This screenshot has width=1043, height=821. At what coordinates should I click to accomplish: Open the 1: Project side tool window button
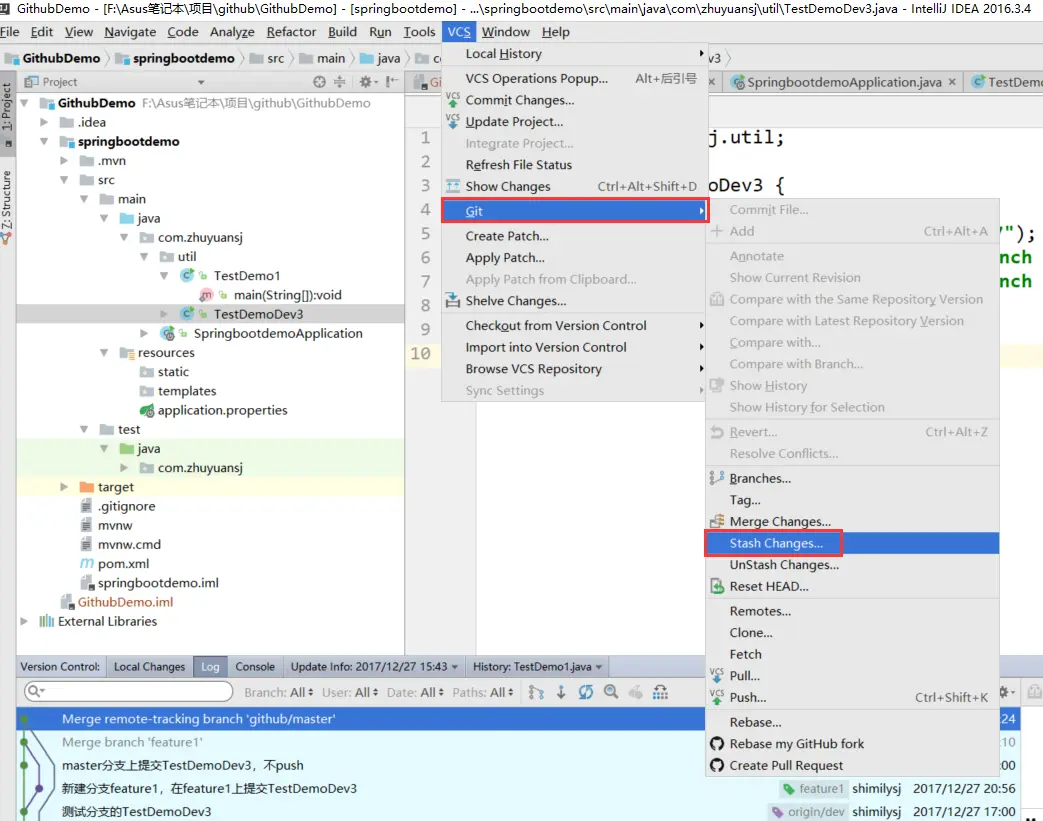[7, 114]
